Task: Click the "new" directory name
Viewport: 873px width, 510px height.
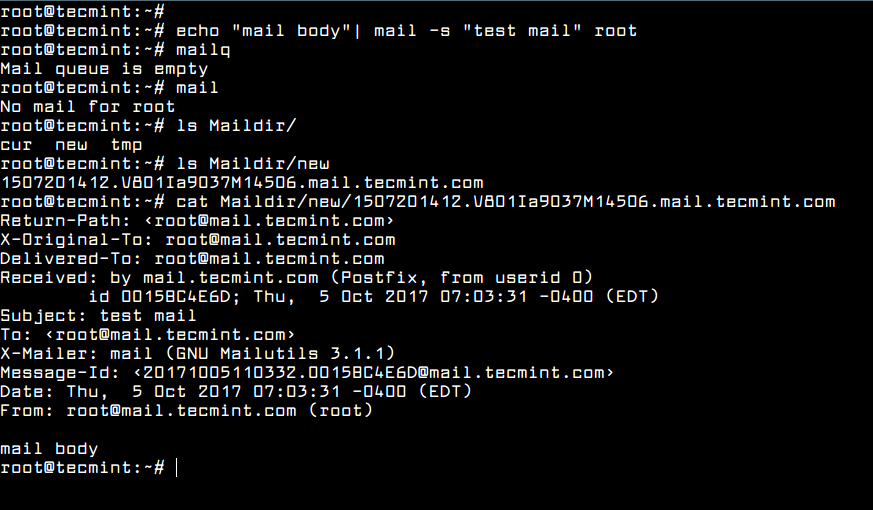Action: click(71, 145)
